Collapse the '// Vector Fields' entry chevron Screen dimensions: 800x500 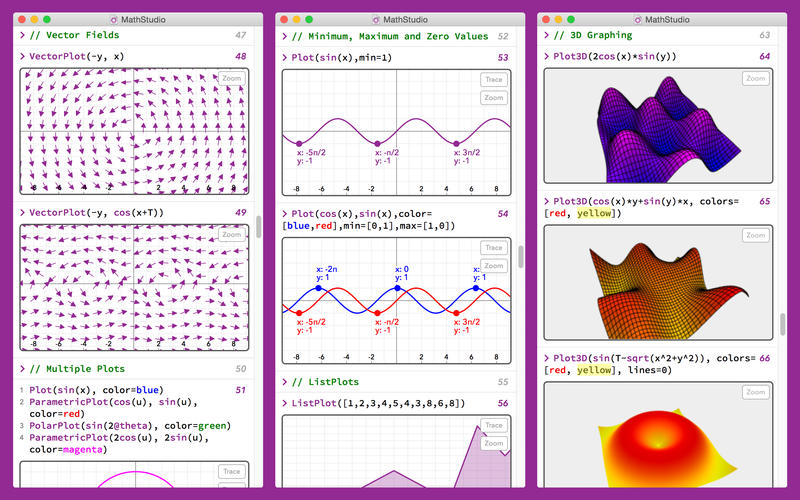click(x=22, y=36)
